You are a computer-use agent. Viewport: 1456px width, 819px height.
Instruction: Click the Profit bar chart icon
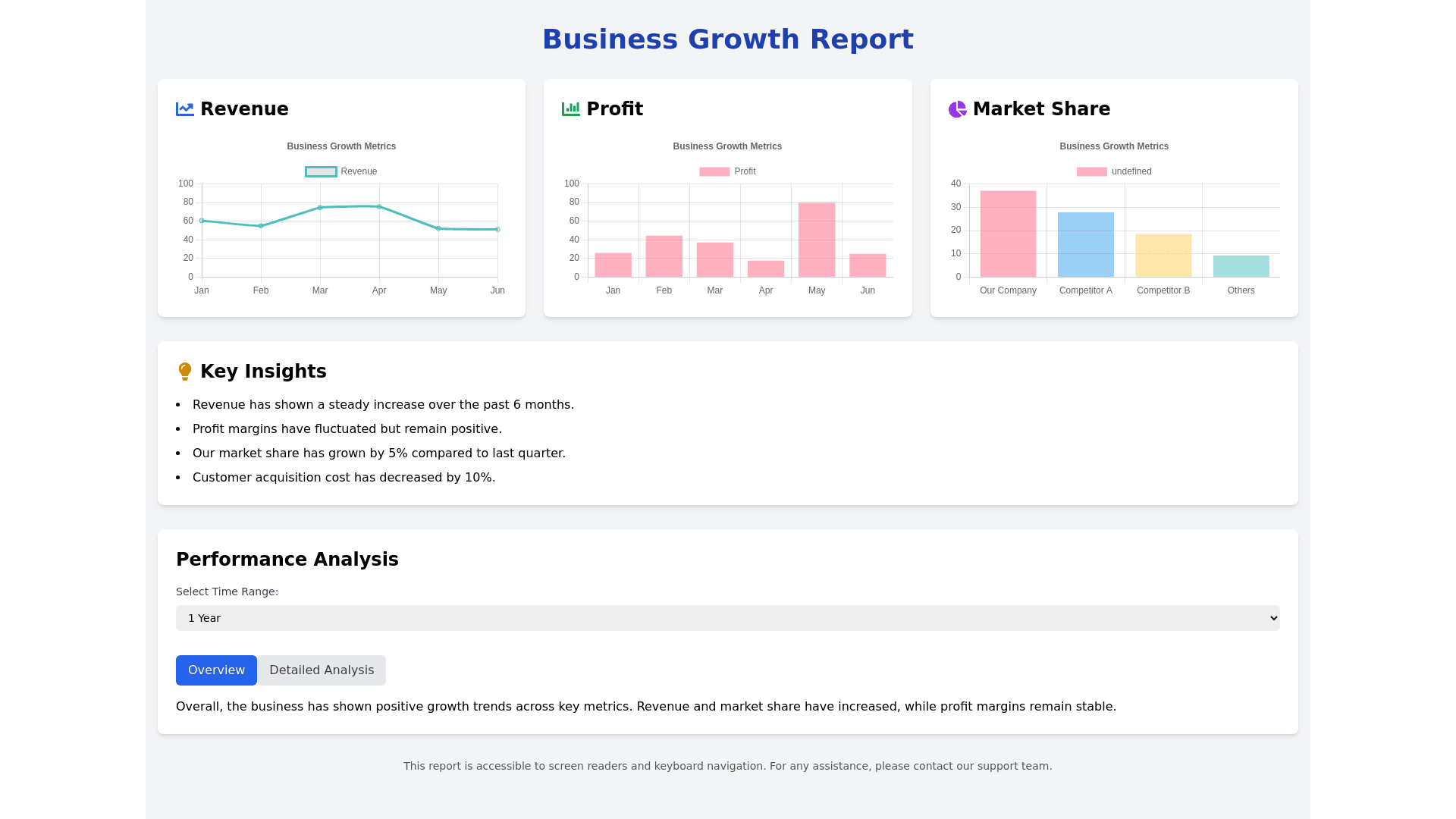pos(570,109)
